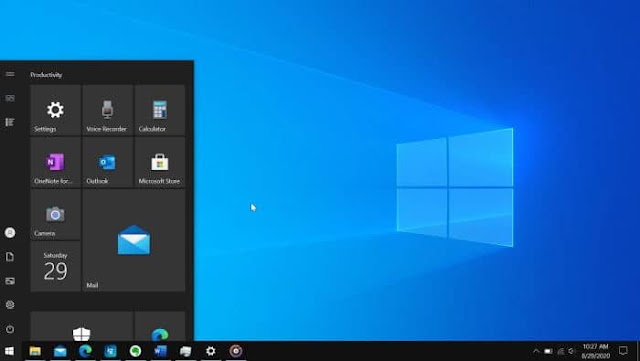Open Mail from the taskbar
Screen dimensions: 640x361
tap(60, 351)
